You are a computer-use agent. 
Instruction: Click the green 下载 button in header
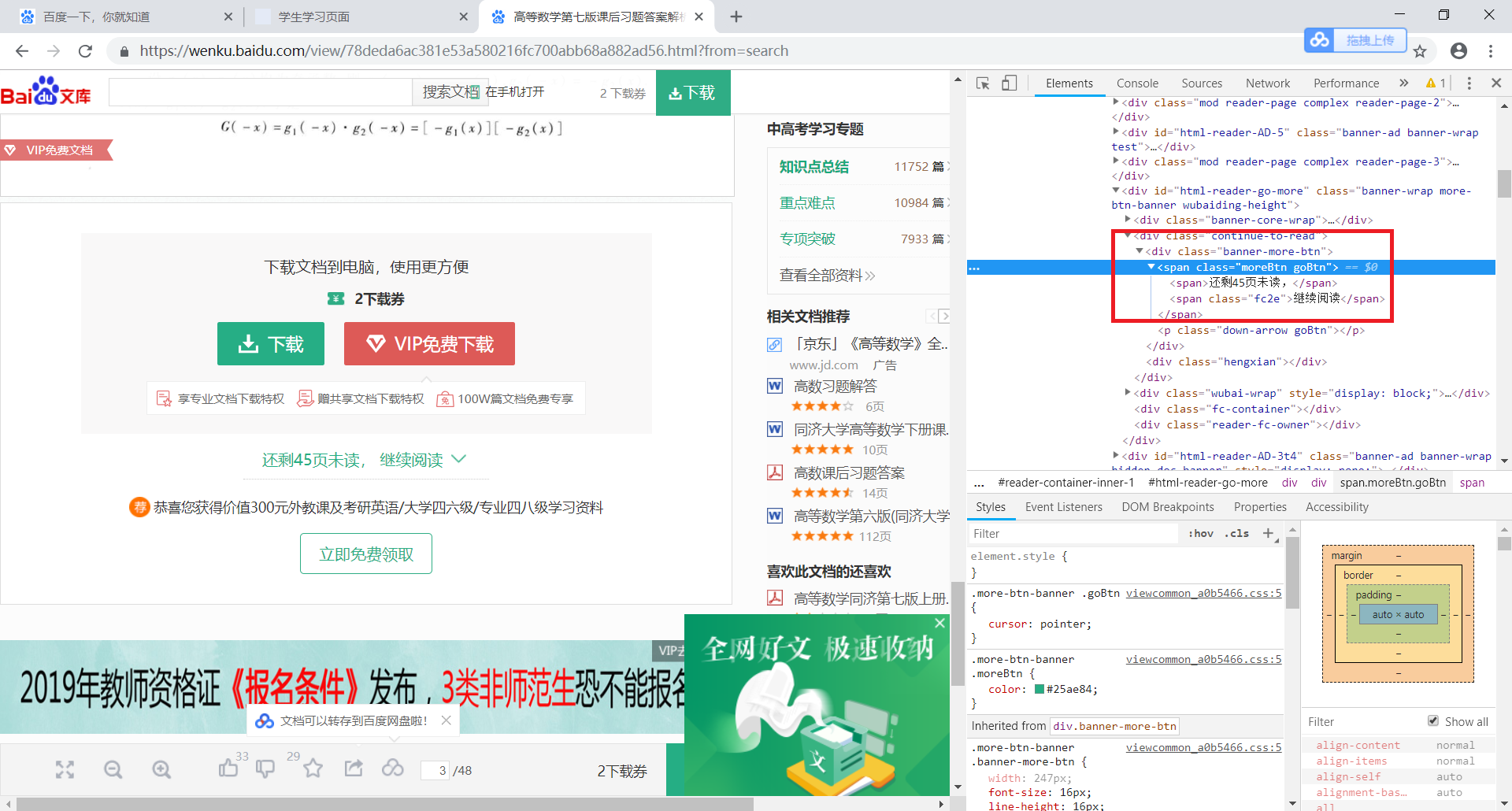click(x=693, y=93)
